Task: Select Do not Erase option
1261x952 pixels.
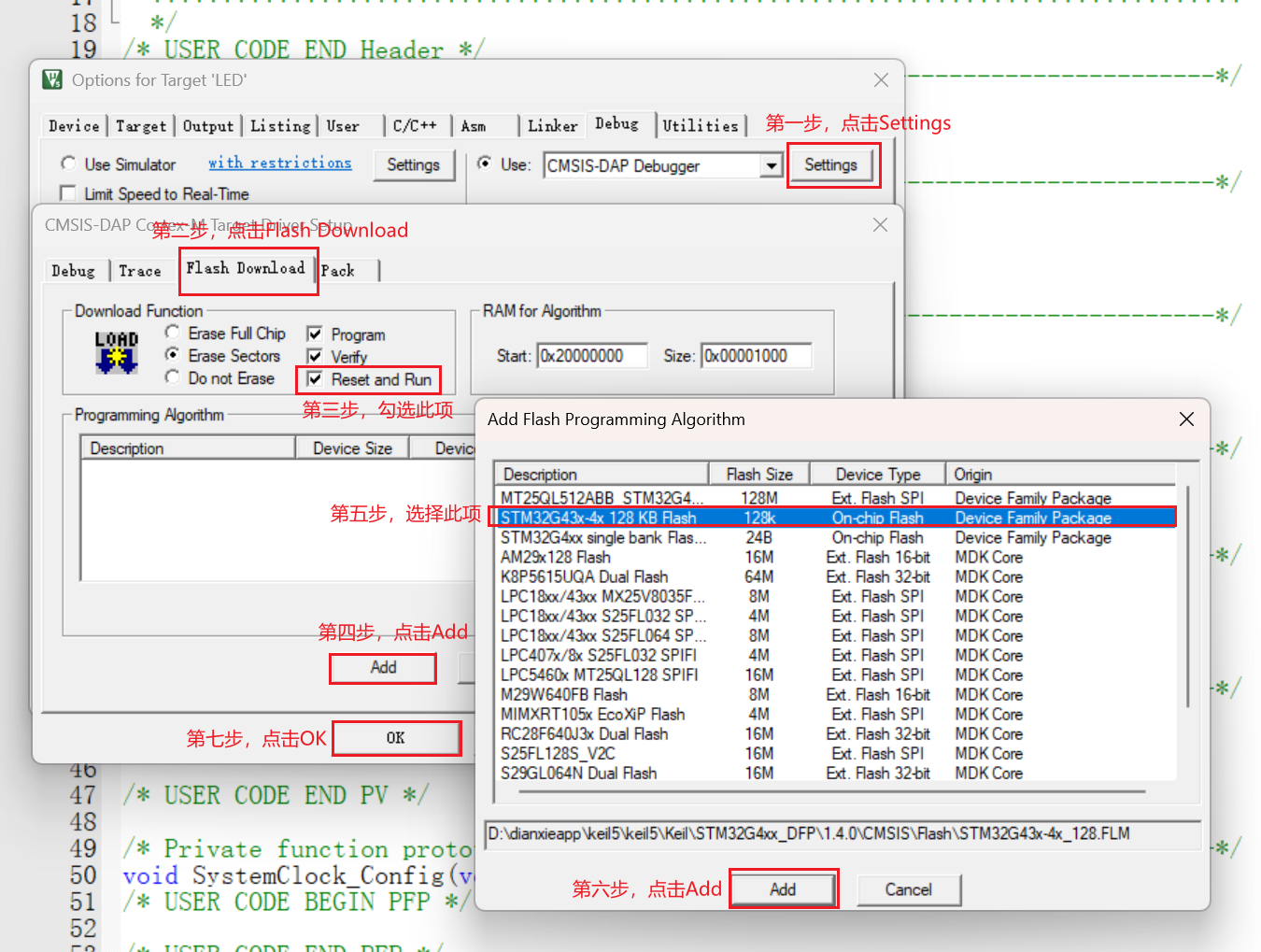Action: point(172,377)
